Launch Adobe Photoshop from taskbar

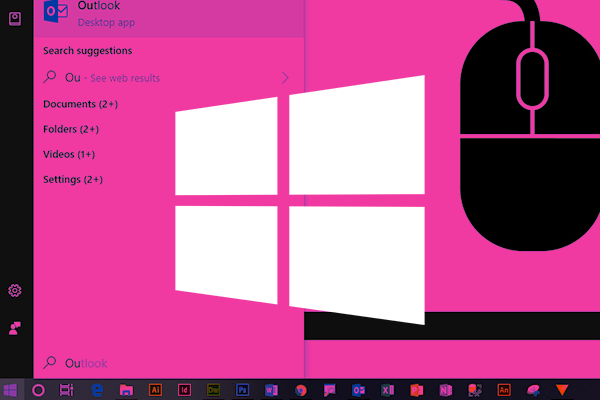click(243, 390)
